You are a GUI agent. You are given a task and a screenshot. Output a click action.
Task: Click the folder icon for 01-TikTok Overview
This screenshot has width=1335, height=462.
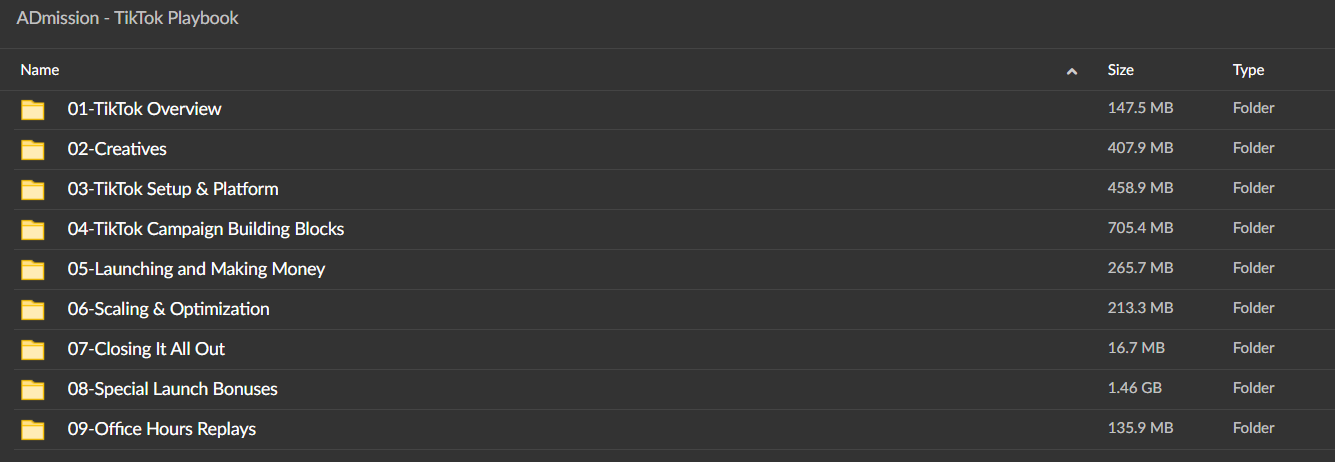pos(33,109)
